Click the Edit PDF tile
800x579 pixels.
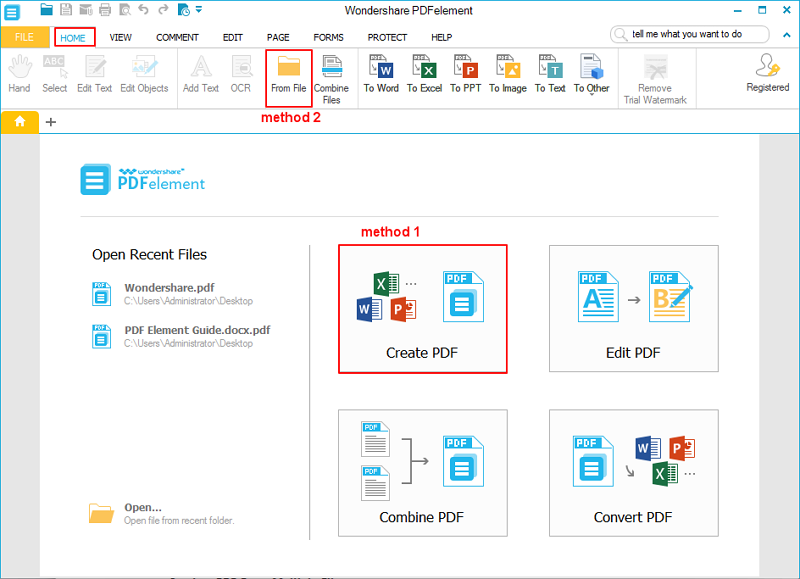point(634,309)
